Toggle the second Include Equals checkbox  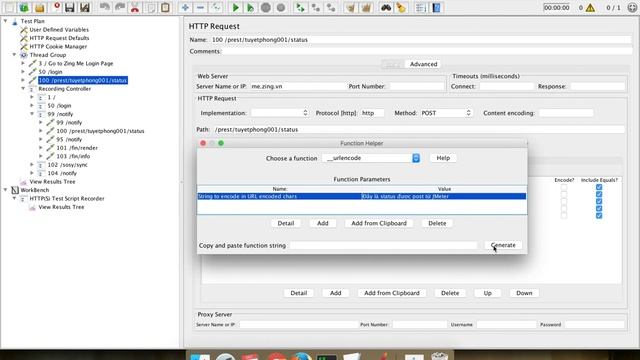click(x=599, y=194)
